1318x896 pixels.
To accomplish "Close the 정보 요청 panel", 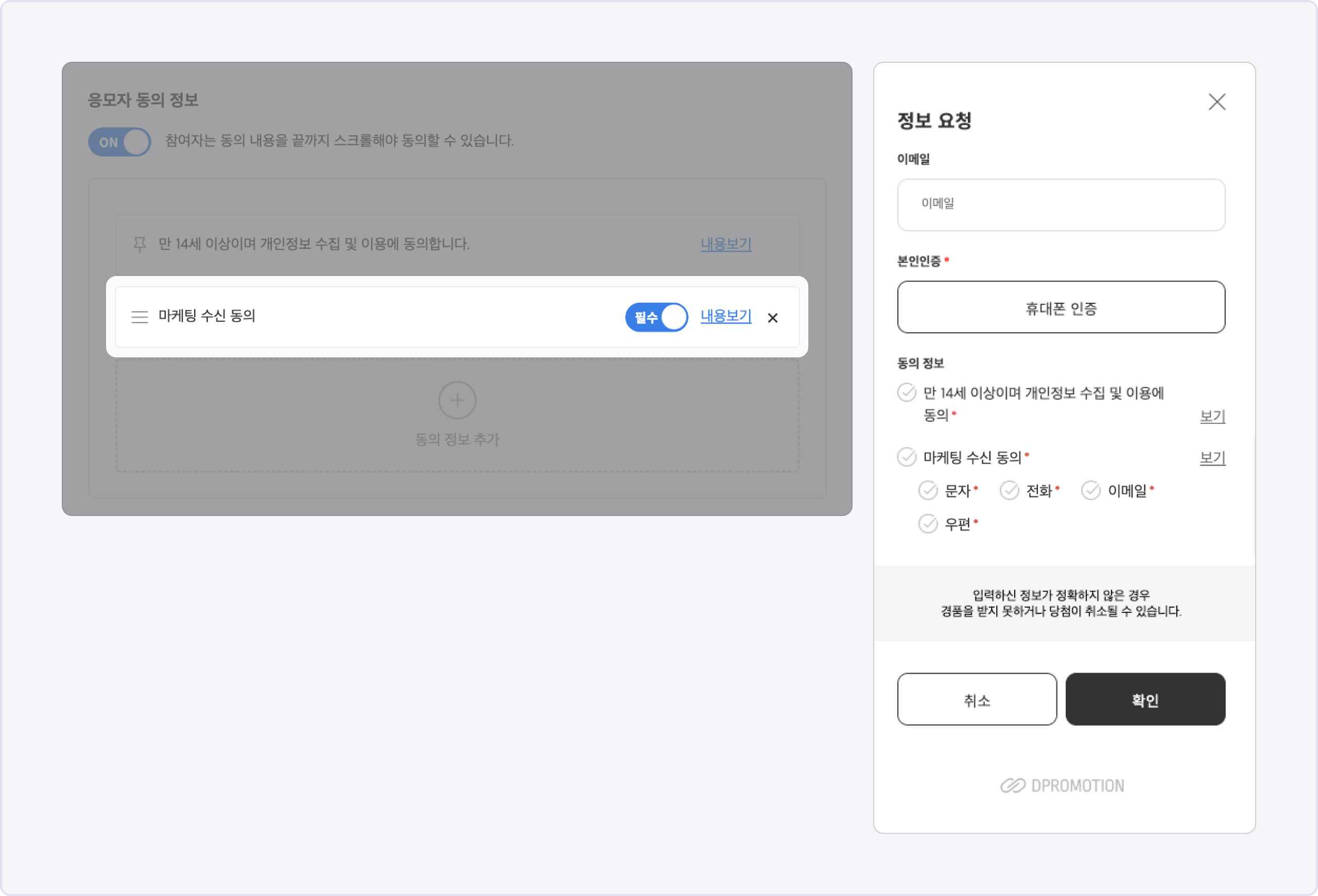I will (x=1217, y=102).
